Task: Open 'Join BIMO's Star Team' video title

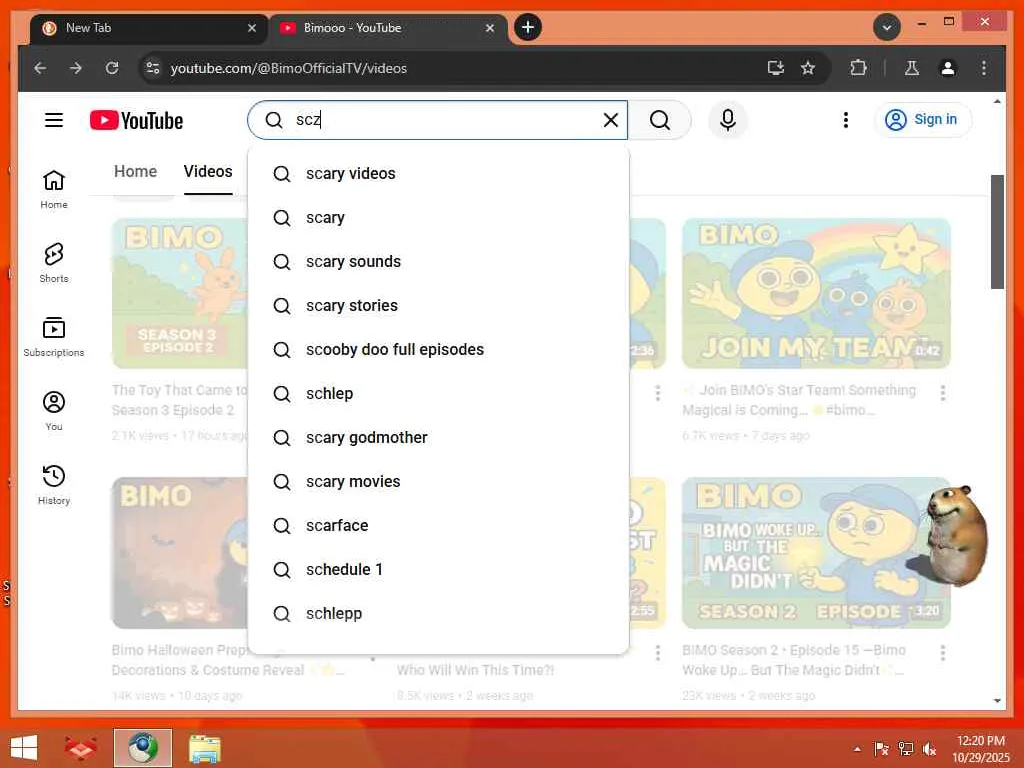Action: click(x=799, y=400)
